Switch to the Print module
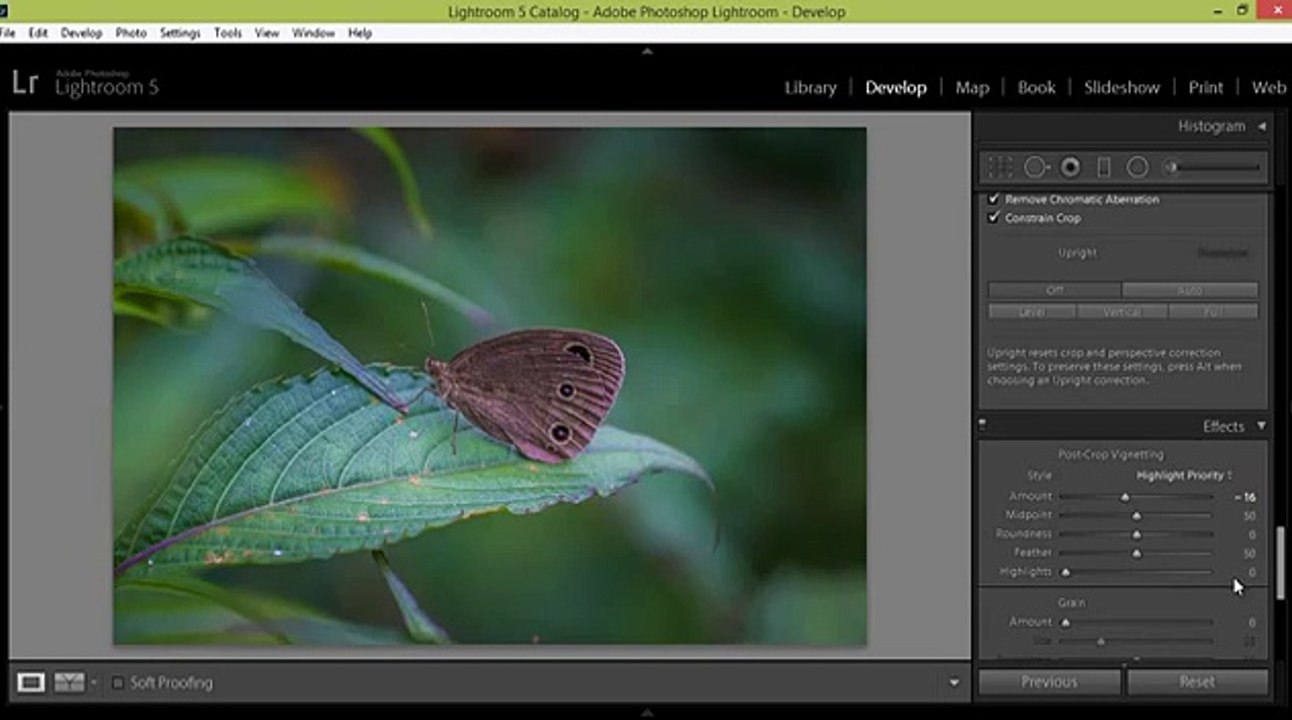 tap(1206, 87)
